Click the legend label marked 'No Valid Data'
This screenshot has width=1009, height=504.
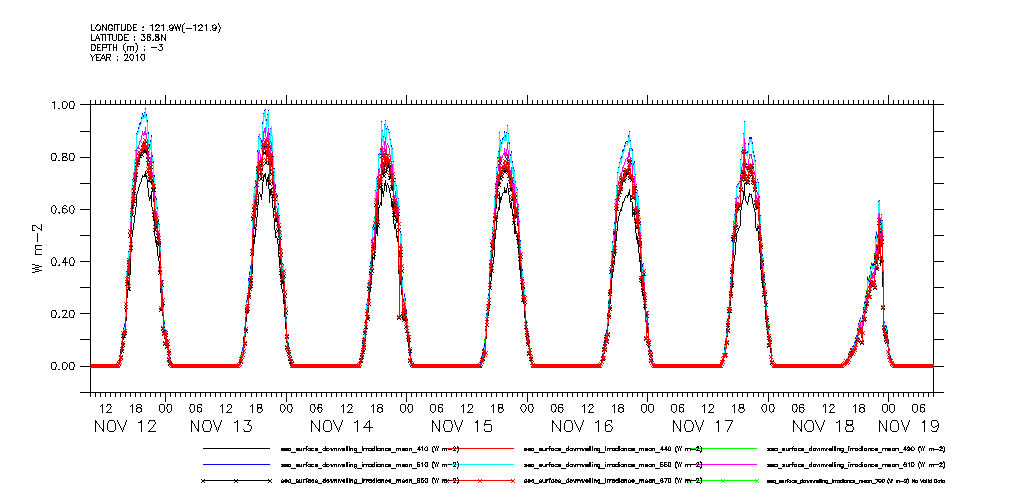tap(857, 481)
